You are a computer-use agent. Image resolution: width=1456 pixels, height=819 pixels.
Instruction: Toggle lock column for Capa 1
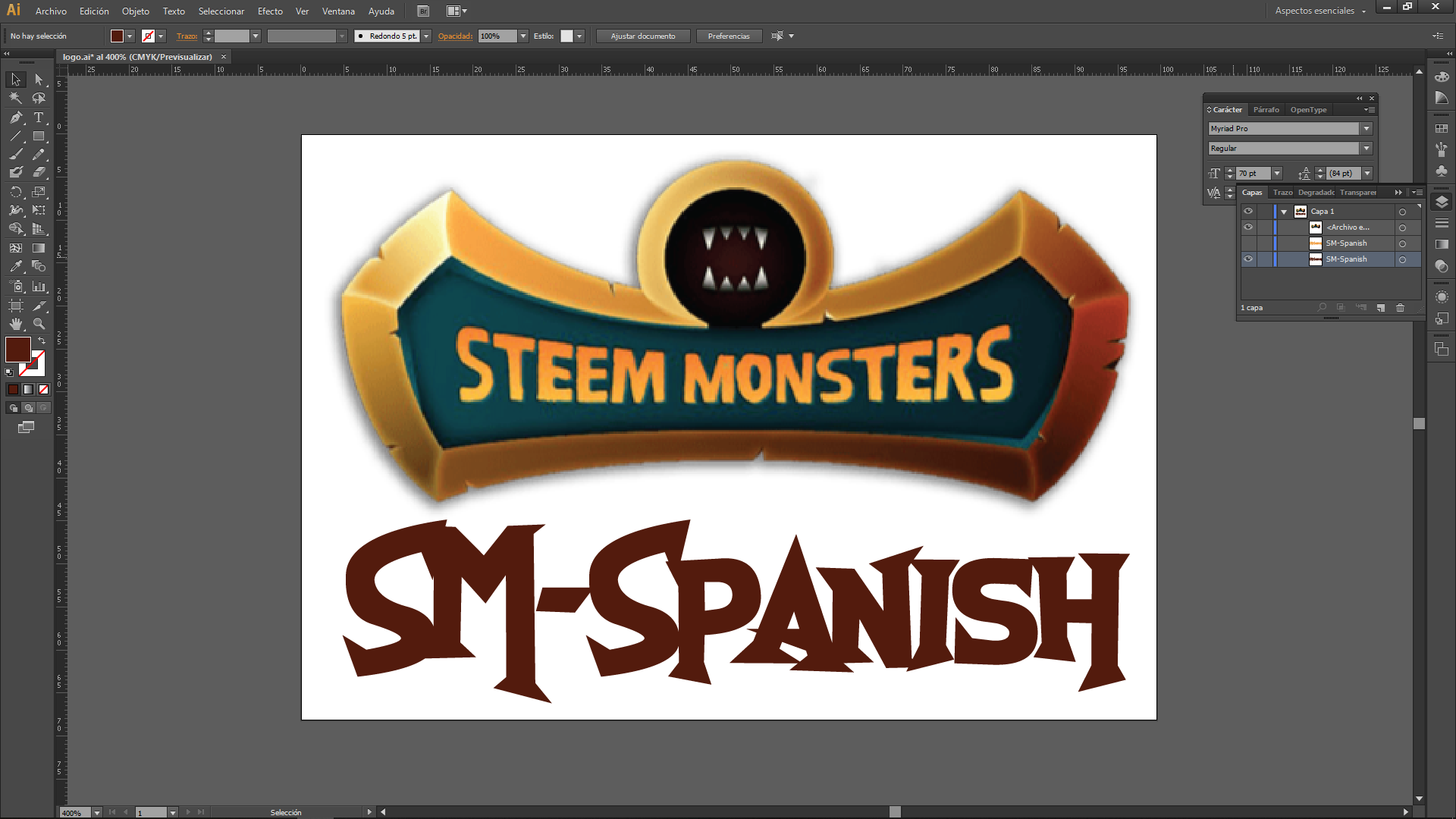[1263, 212]
